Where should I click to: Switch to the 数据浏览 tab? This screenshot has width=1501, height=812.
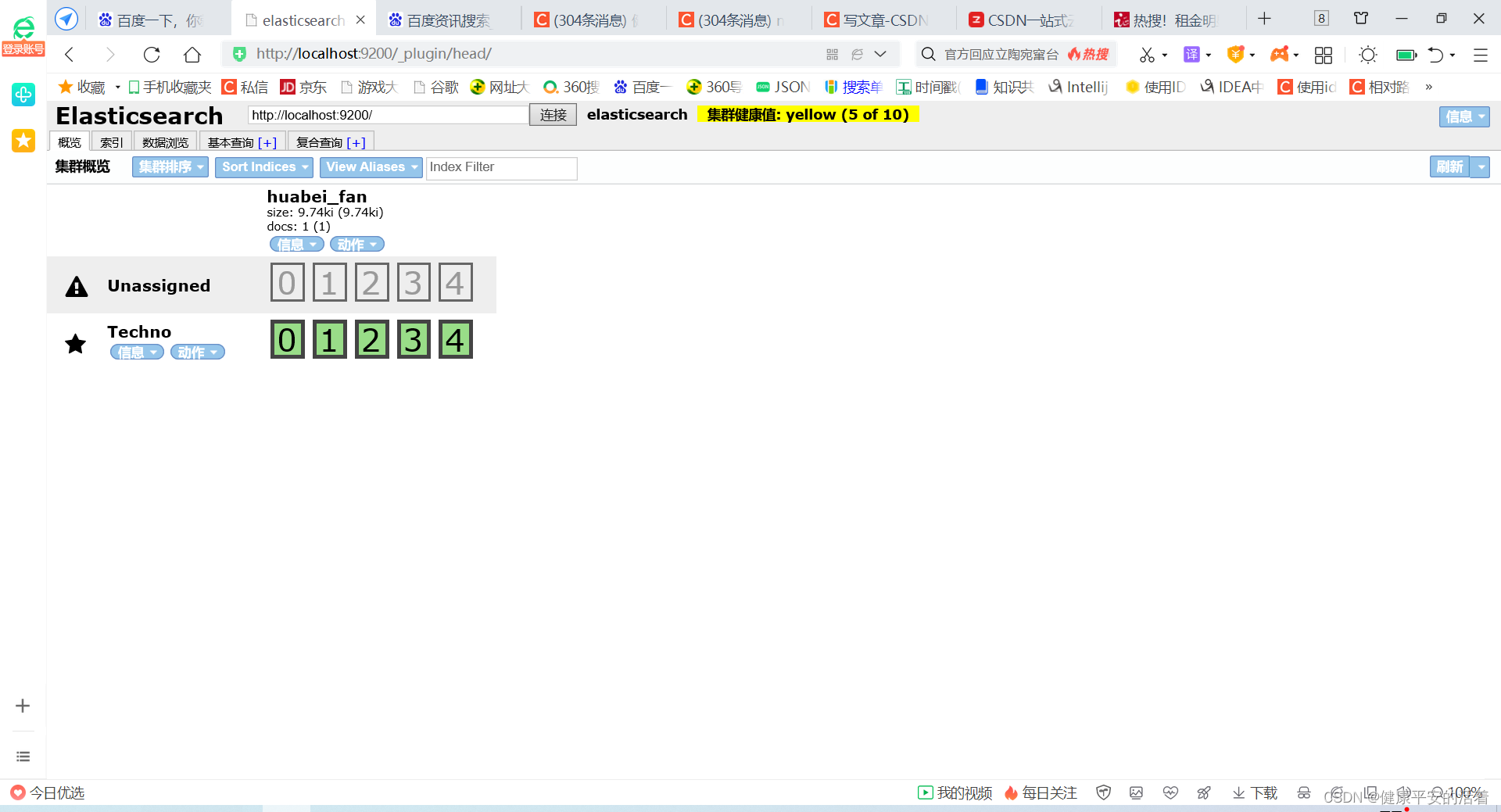166,142
